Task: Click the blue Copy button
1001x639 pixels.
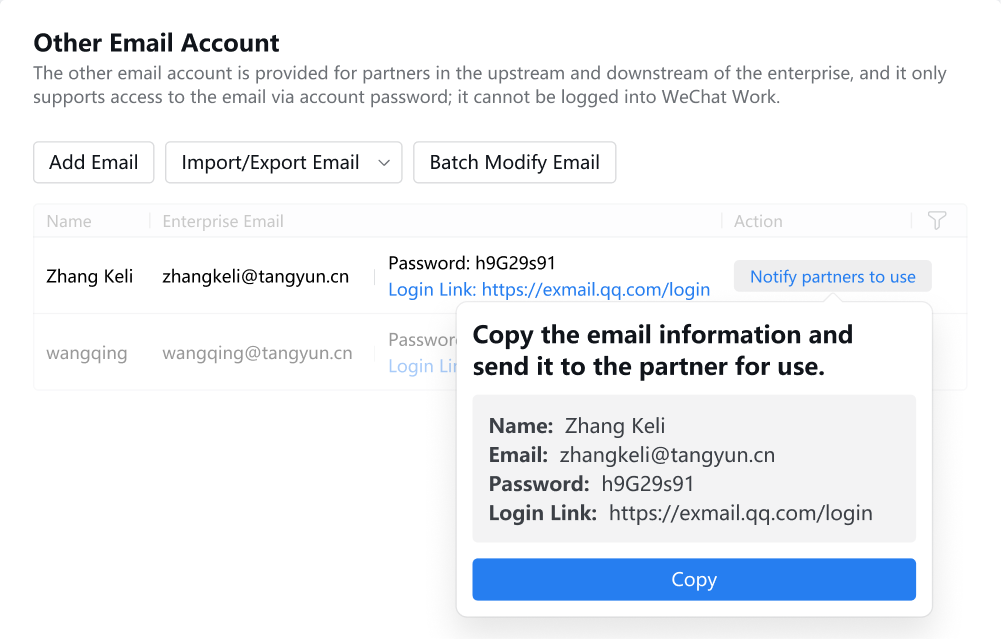Action: click(x=693, y=580)
